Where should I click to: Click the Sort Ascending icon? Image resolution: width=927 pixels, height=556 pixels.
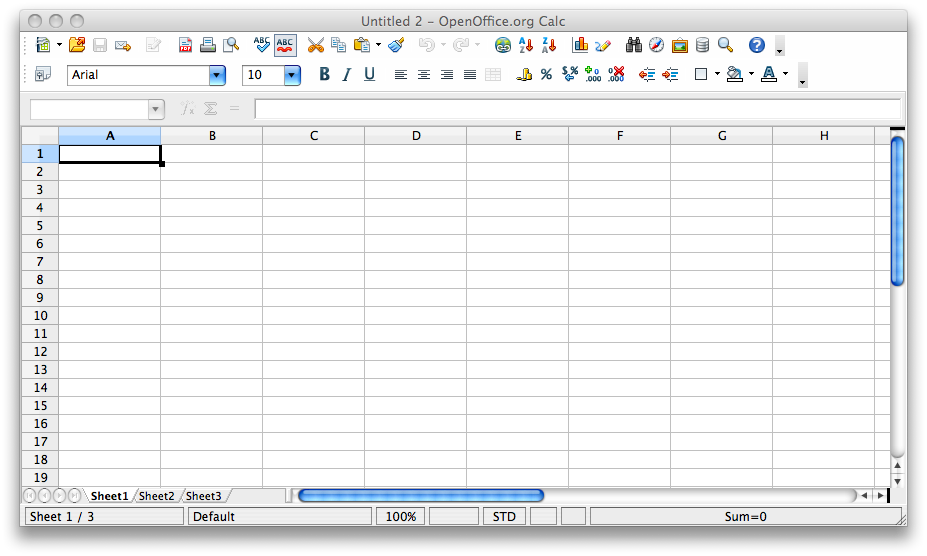coord(526,45)
